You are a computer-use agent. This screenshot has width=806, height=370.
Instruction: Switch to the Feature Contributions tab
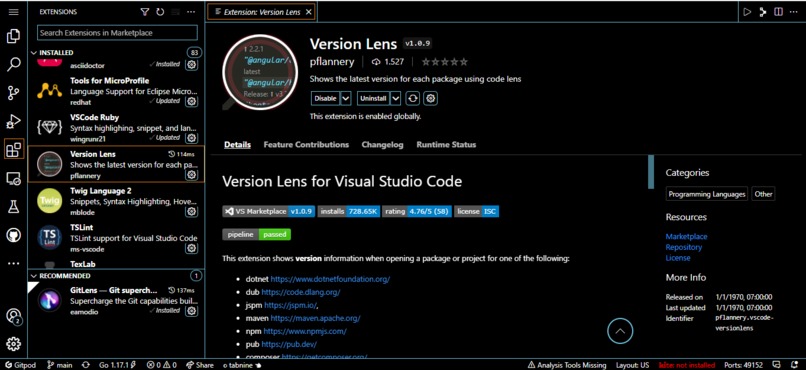coord(306,144)
